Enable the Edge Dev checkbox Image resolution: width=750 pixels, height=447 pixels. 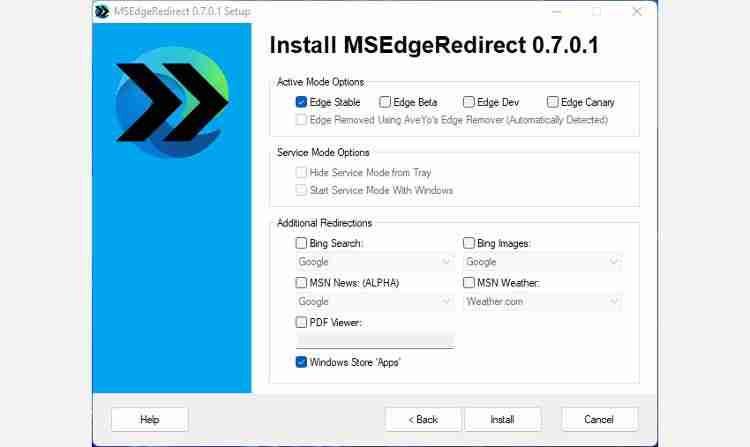tap(469, 102)
